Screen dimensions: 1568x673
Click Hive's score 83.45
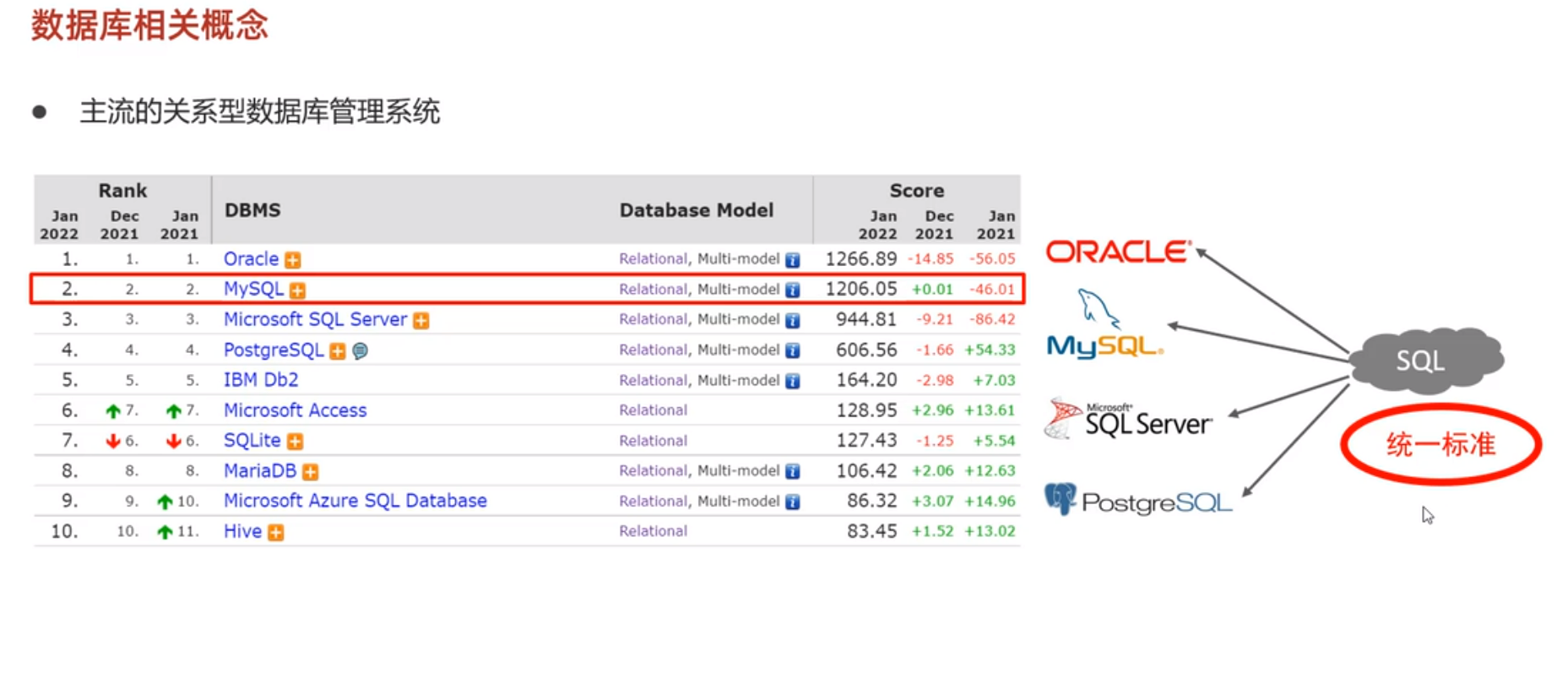tap(871, 531)
